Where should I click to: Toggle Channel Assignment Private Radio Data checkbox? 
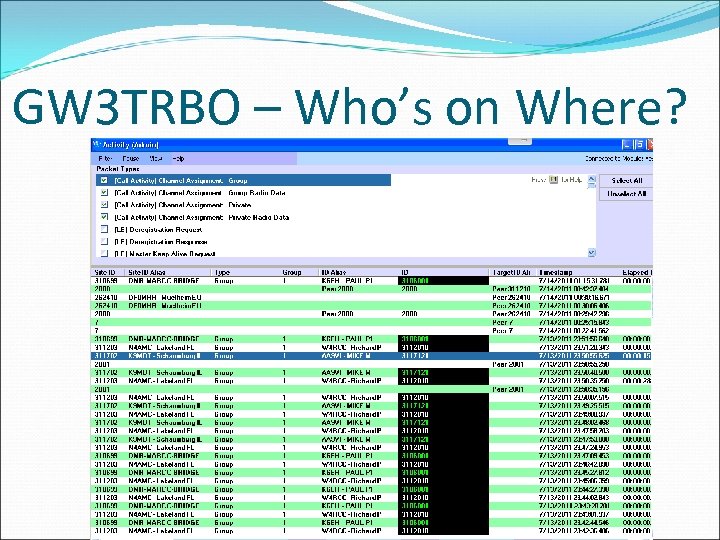click(104, 217)
